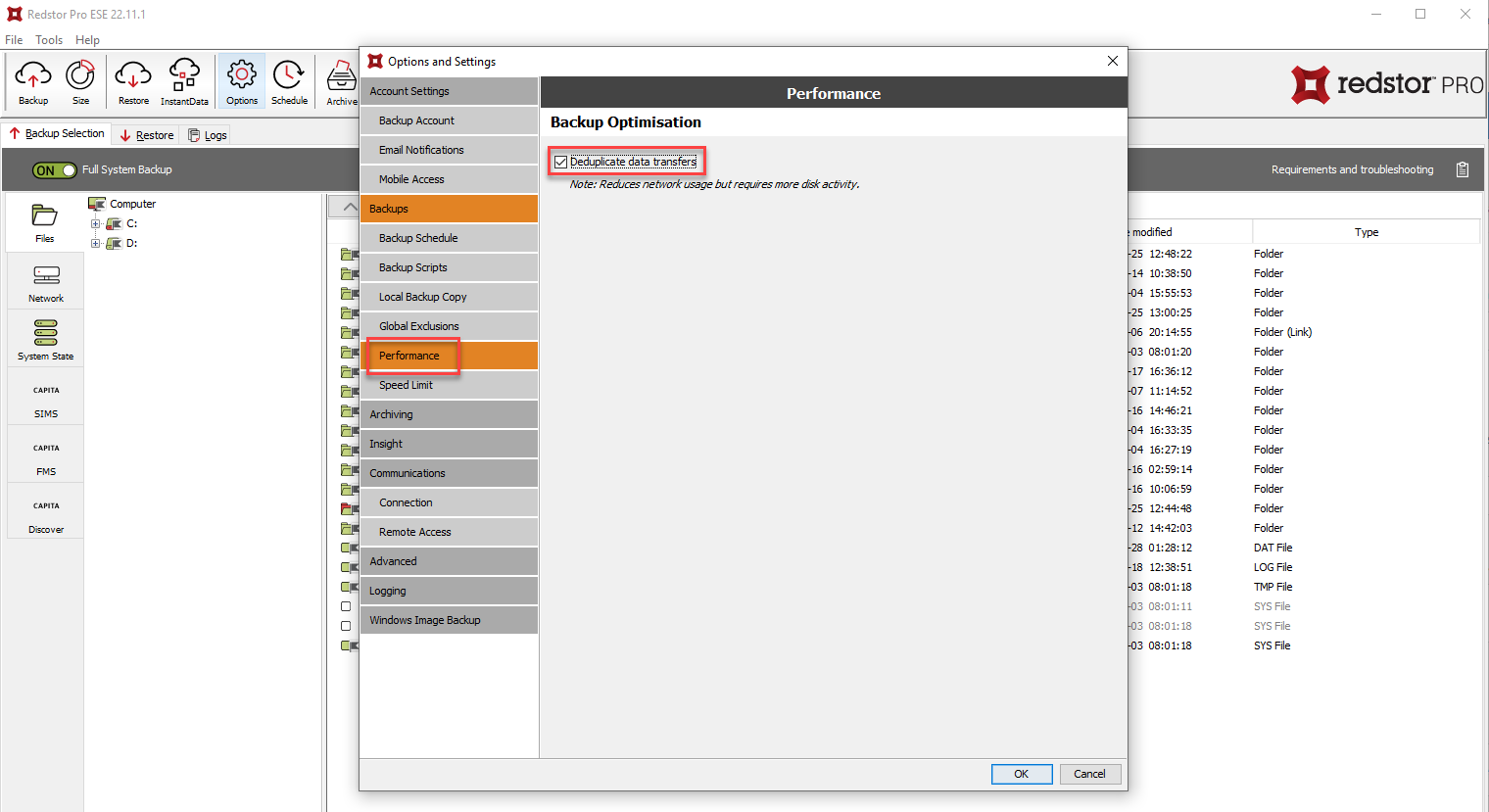Open Speed Limit settings page

pos(449,385)
